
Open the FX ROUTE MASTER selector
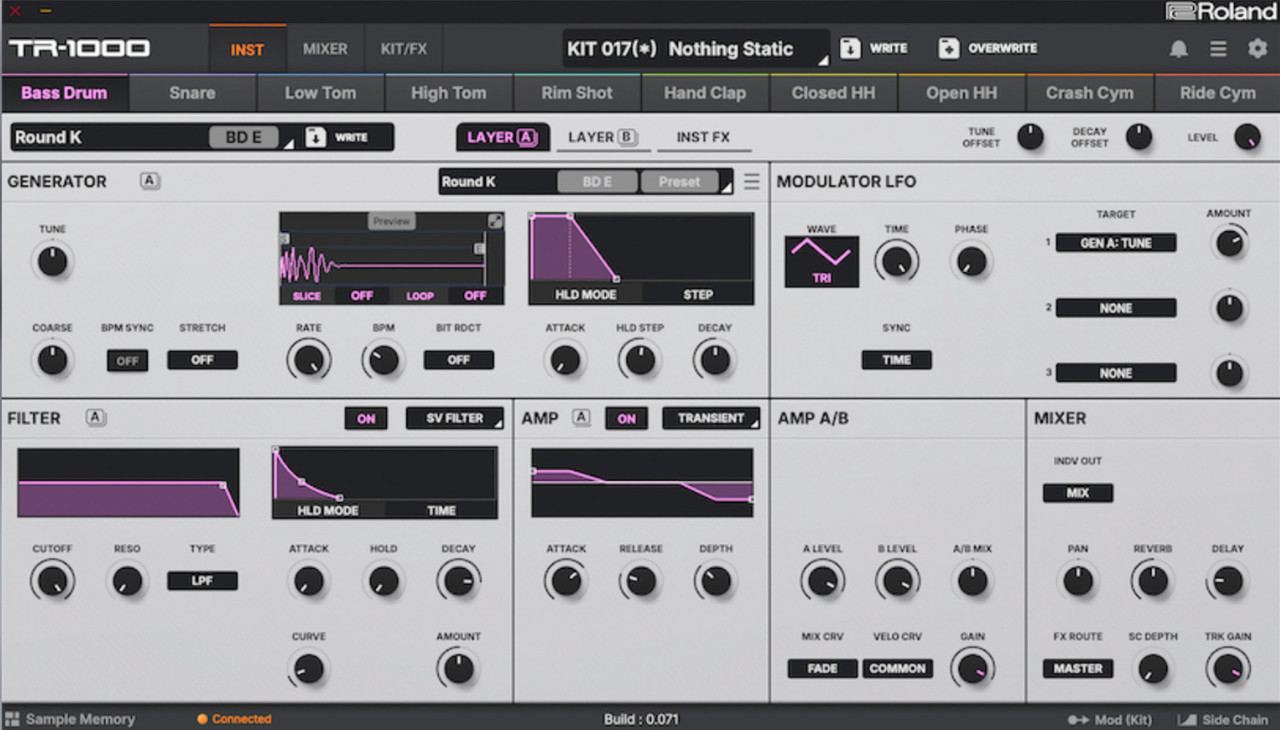click(1078, 668)
